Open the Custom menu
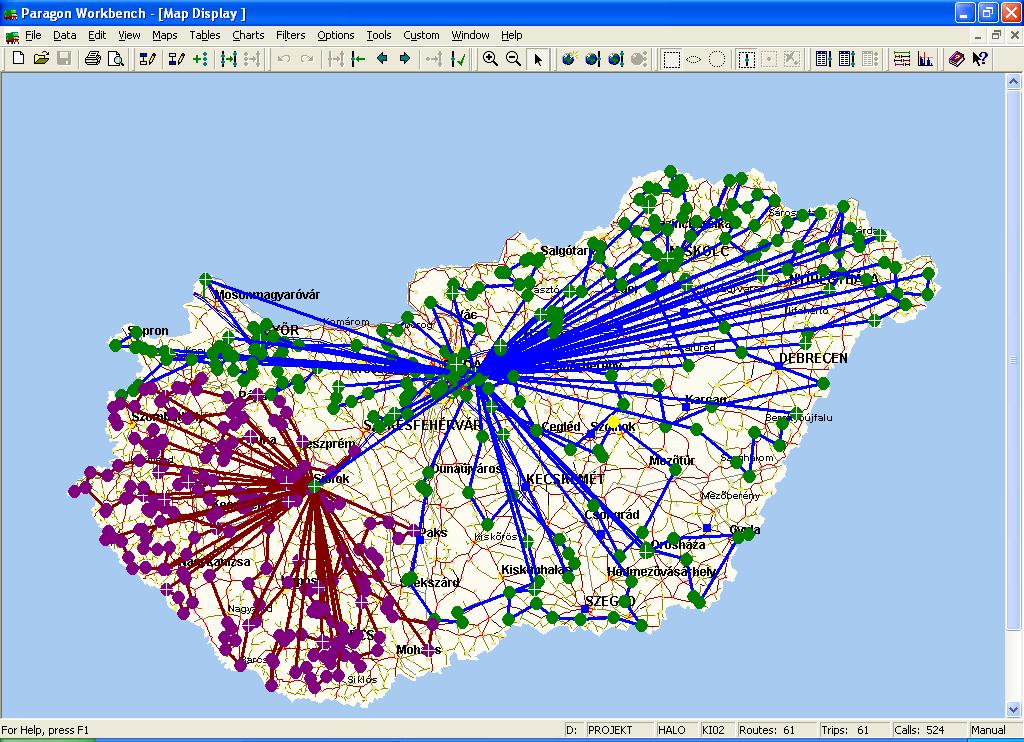The width and height of the screenshot is (1024, 742). pyautogui.click(x=421, y=35)
